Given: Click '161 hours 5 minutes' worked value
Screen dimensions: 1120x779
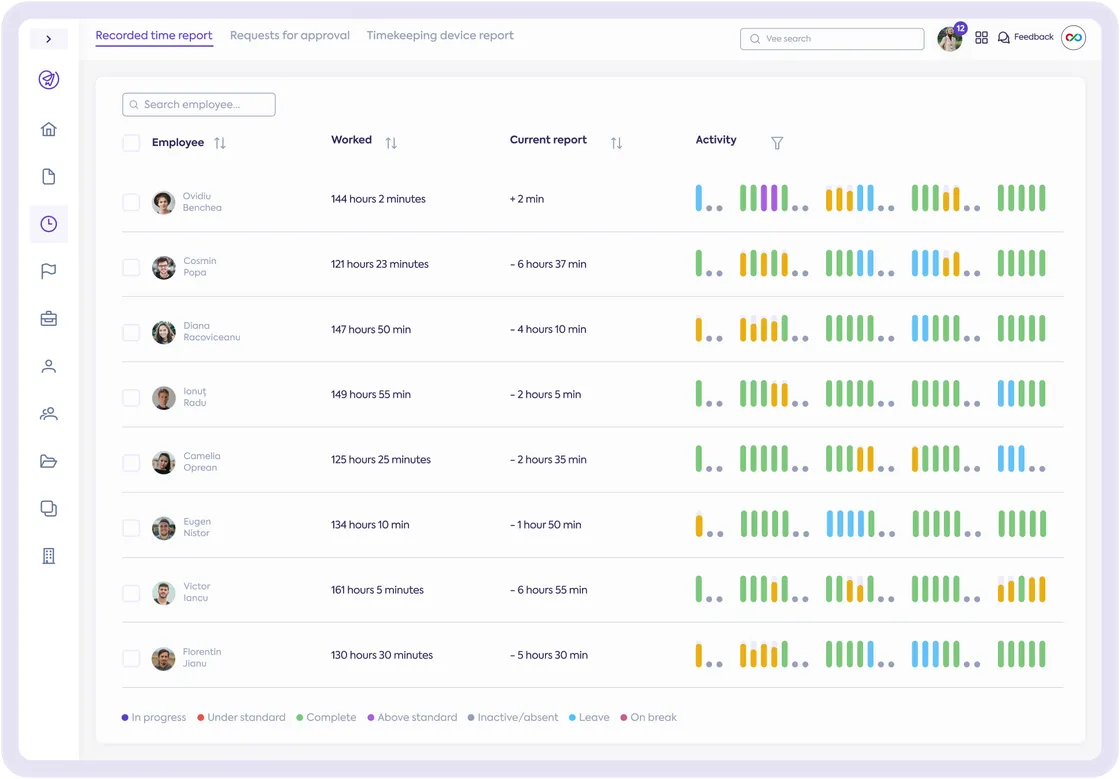Looking at the screenshot, I should [x=377, y=590].
